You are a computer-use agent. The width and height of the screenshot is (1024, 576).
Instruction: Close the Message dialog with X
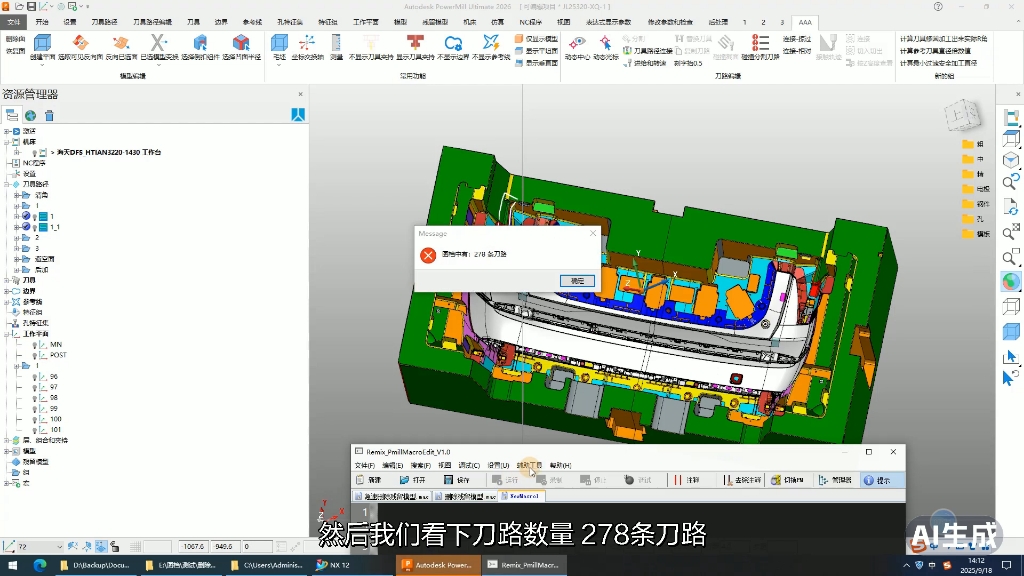point(593,233)
